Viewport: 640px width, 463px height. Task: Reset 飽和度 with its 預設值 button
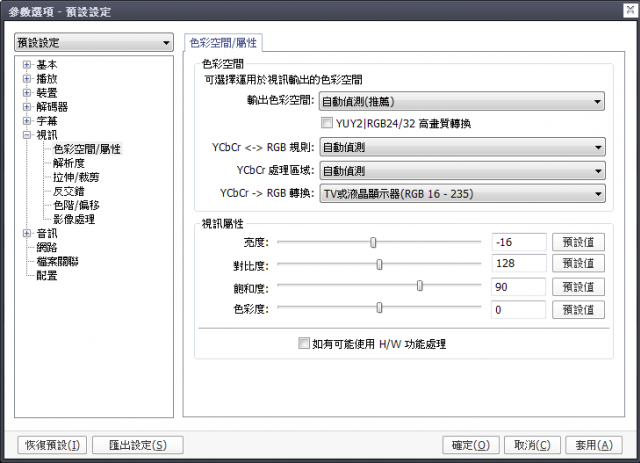(x=578, y=287)
